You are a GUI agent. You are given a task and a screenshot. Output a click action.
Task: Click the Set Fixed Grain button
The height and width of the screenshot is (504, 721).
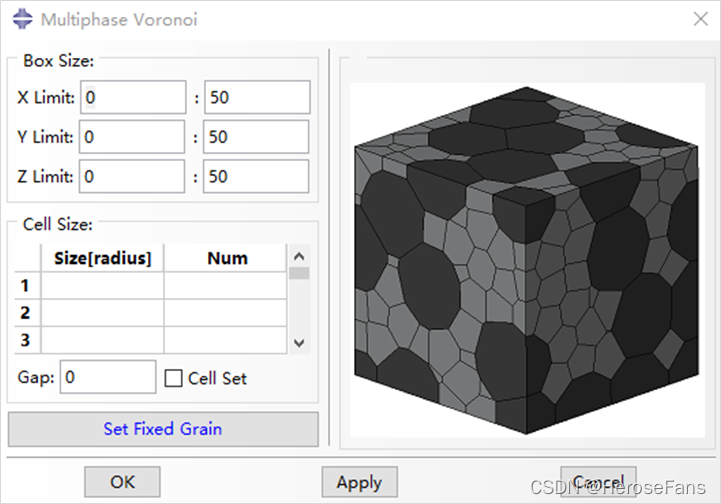pyautogui.click(x=163, y=429)
